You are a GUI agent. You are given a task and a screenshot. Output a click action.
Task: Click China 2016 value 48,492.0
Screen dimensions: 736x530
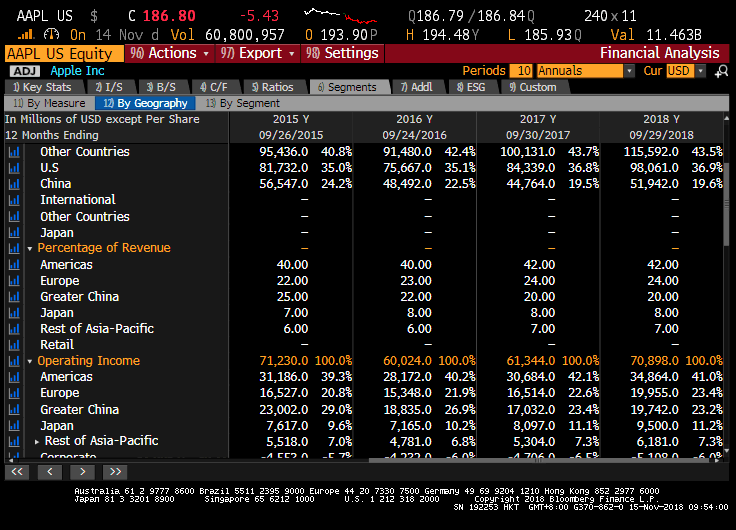click(x=407, y=184)
